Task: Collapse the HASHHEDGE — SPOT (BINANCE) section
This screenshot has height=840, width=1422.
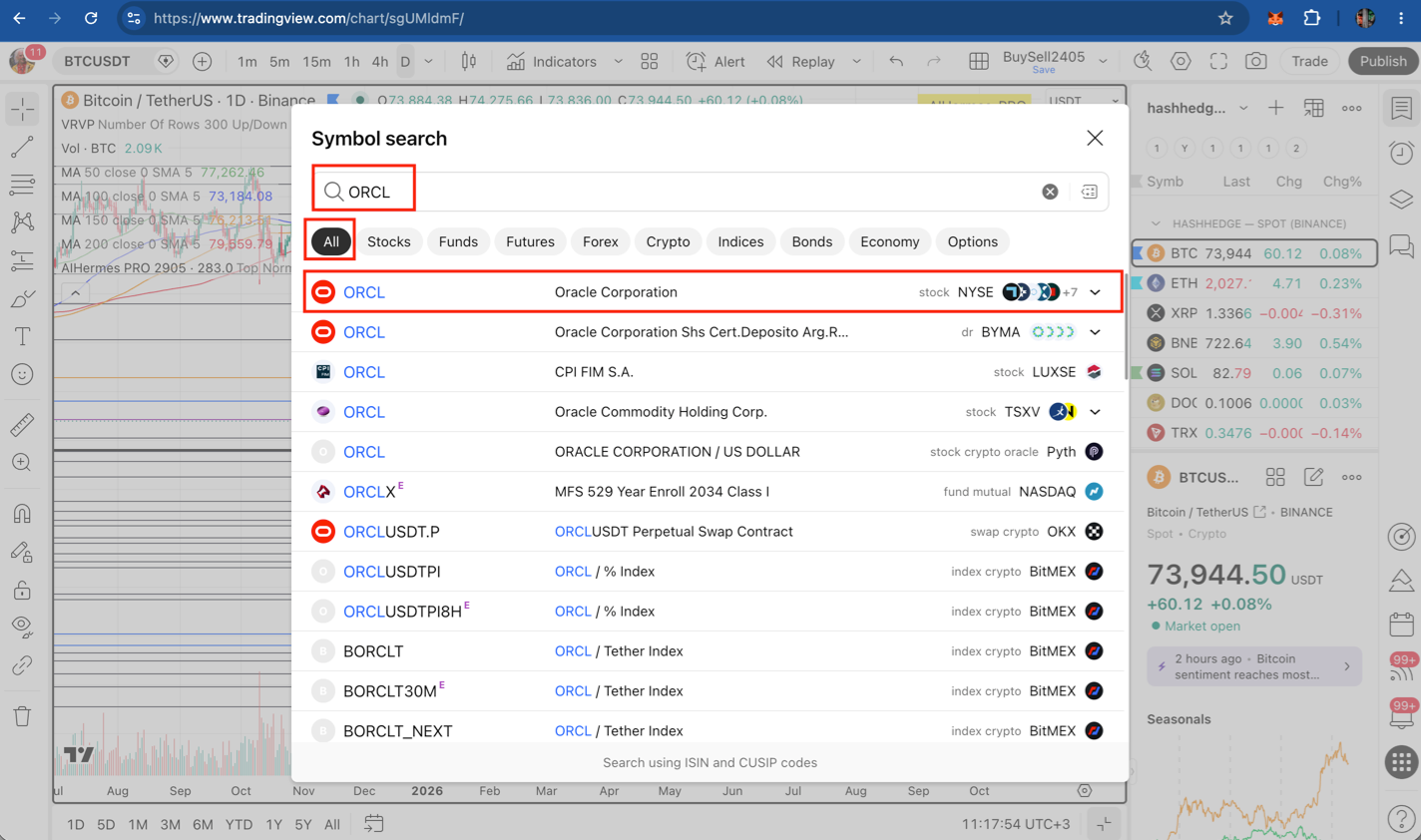Action: tap(1156, 223)
